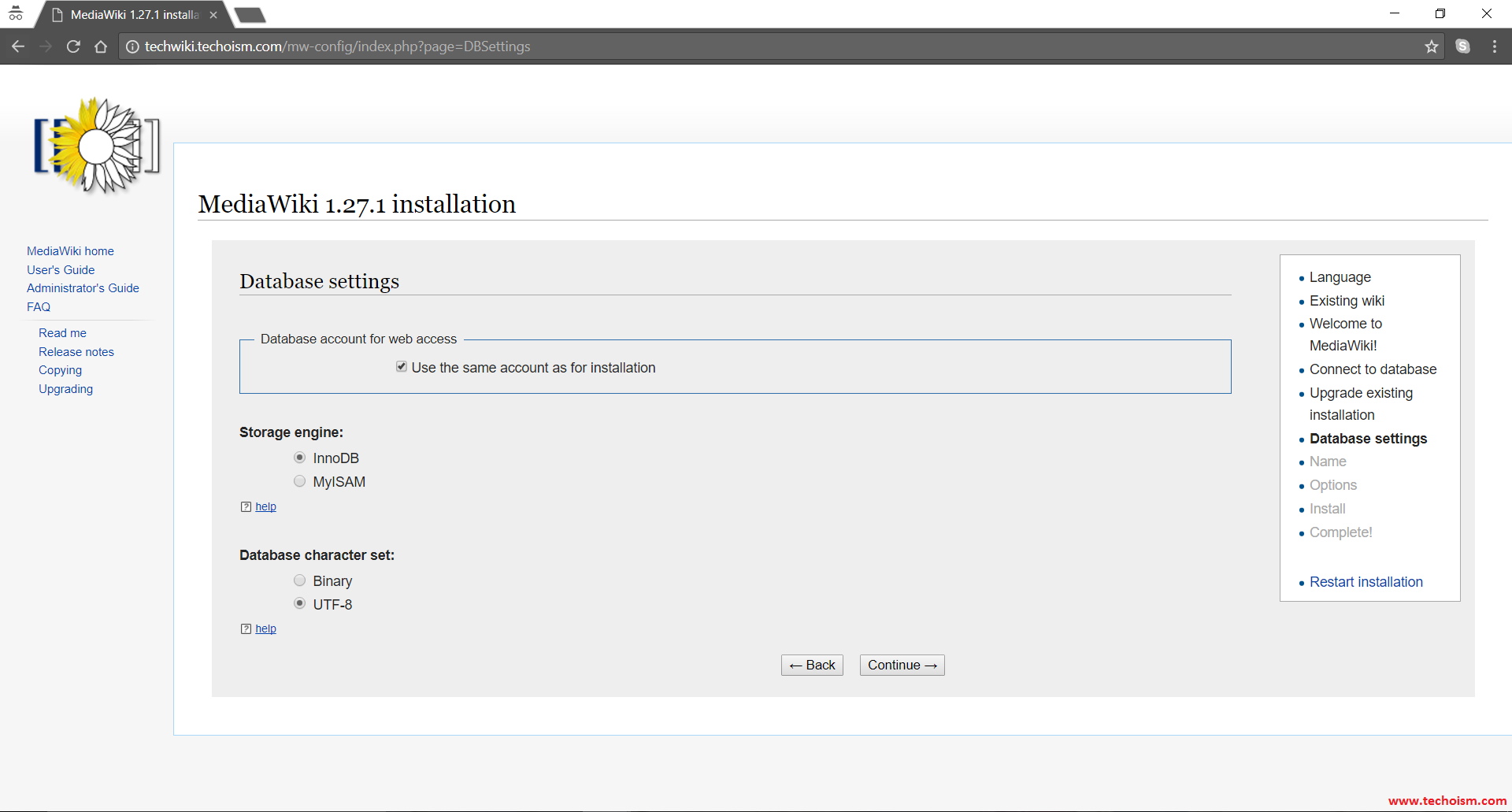Minimize the browser window
Image resolution: width=1512 pixels, height=812 pixels.
coord(1395,13)
